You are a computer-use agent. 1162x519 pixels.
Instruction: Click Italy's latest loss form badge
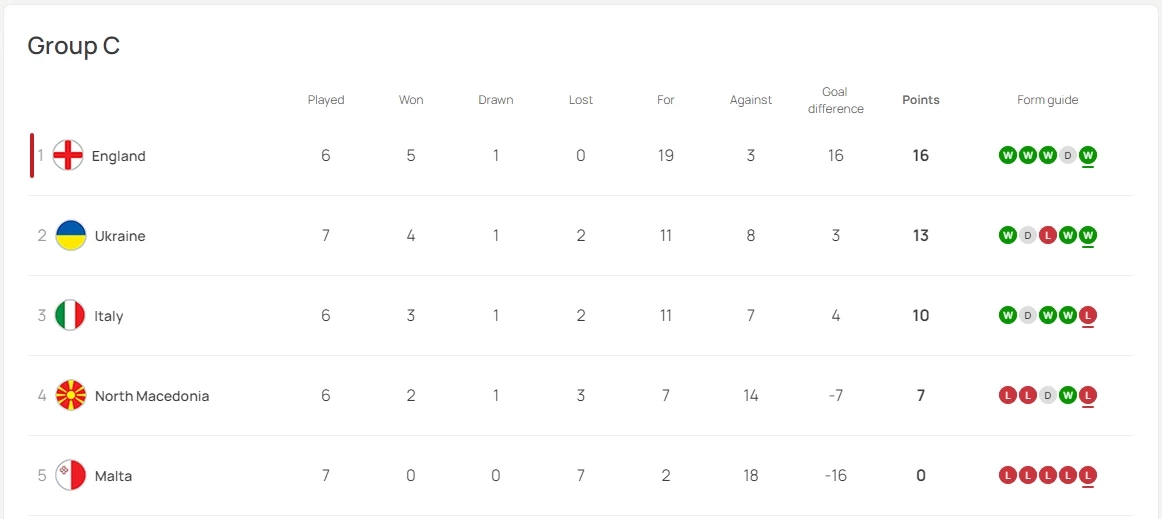point(1088,315)
